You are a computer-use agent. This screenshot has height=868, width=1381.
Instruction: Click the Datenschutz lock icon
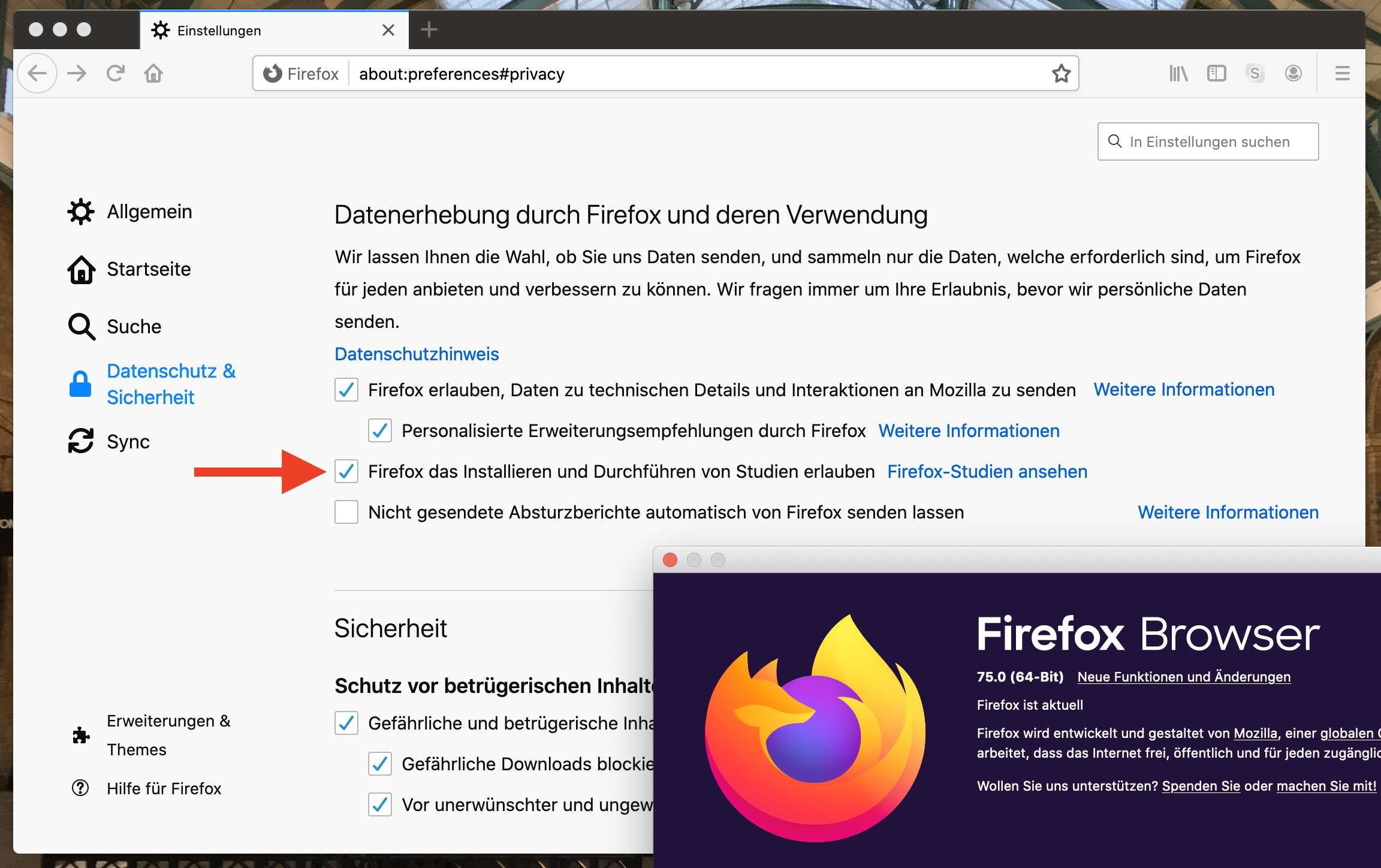point(80,384)
